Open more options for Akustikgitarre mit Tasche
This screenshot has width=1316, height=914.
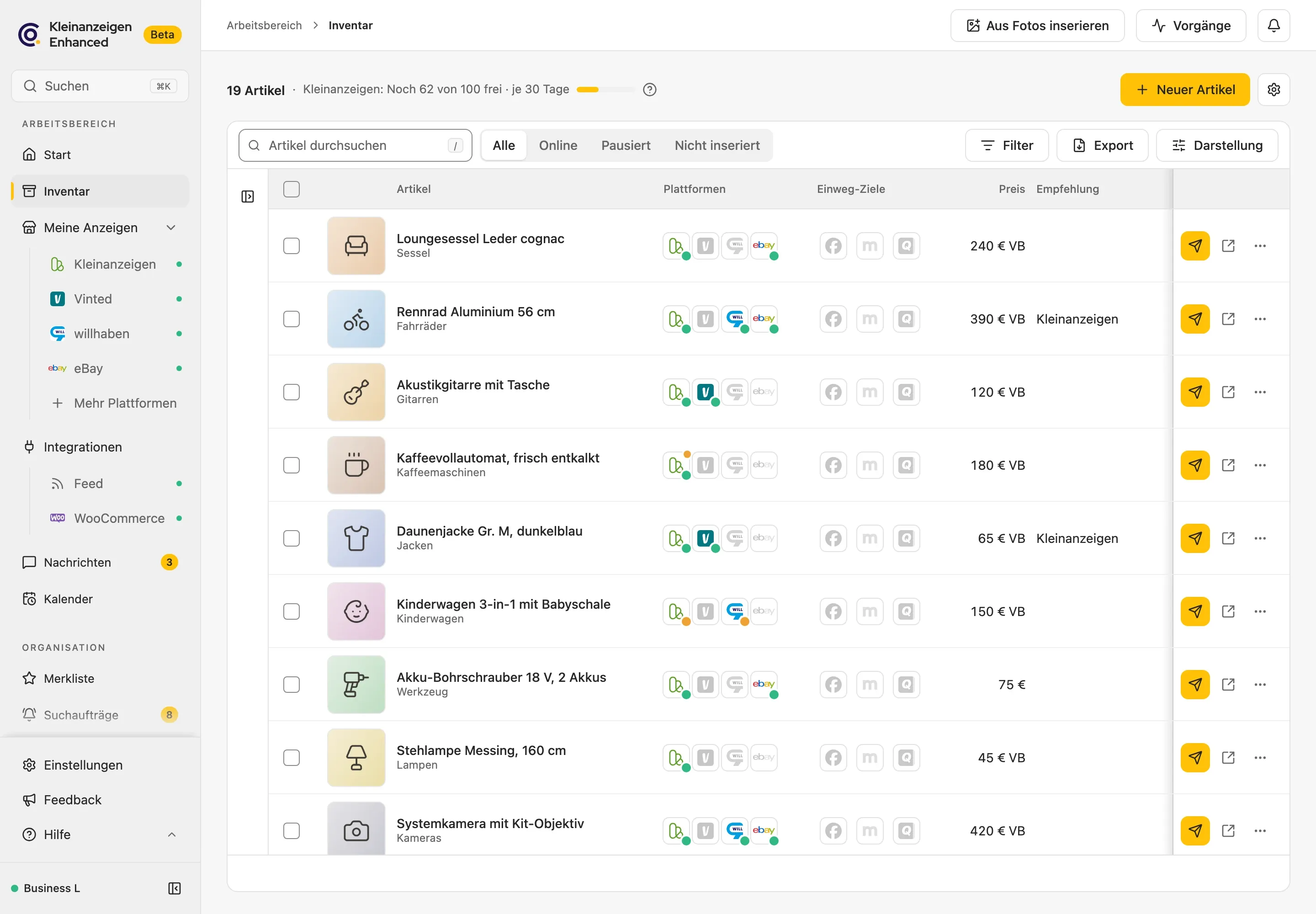1260,392
